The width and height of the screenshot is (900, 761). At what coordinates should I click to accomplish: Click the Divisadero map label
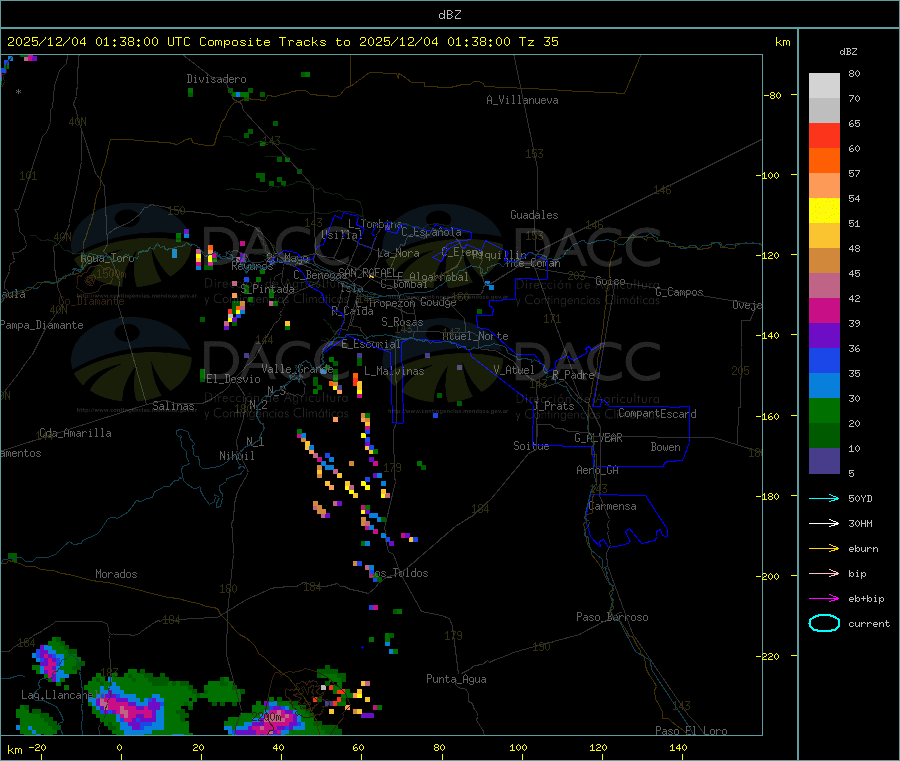[216, 79]
